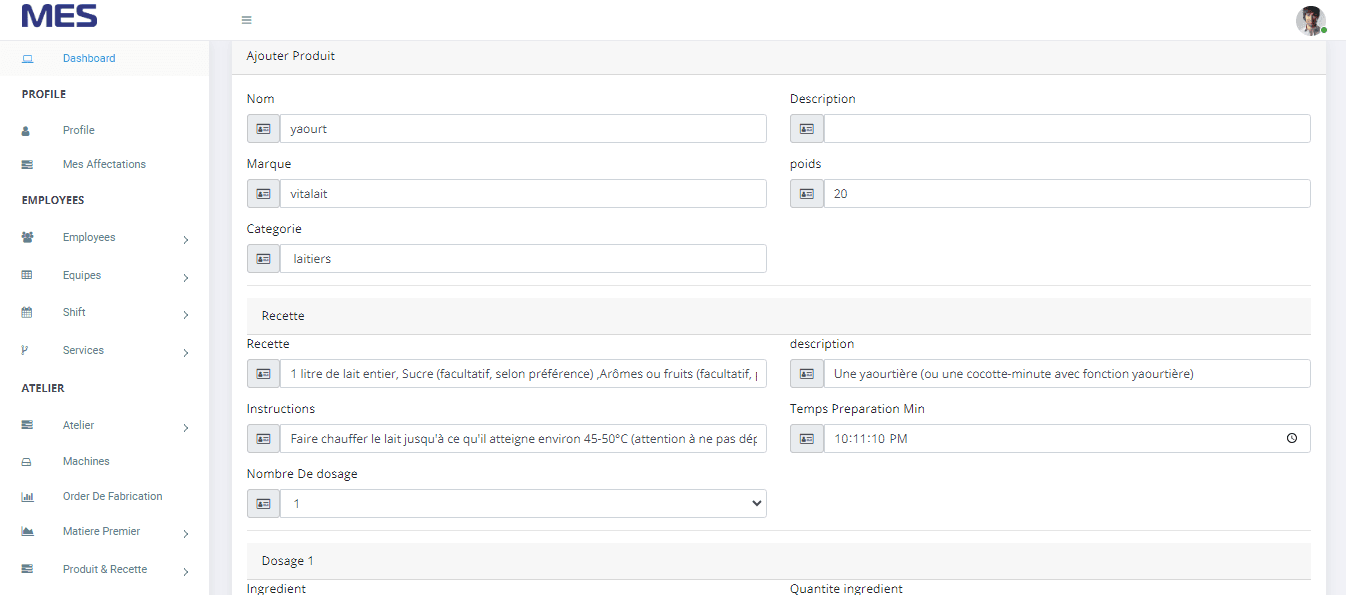This screenshot has height=595, width=1346.
Task: Select the Shift calendar icon
Action: [x=25, y=311]
